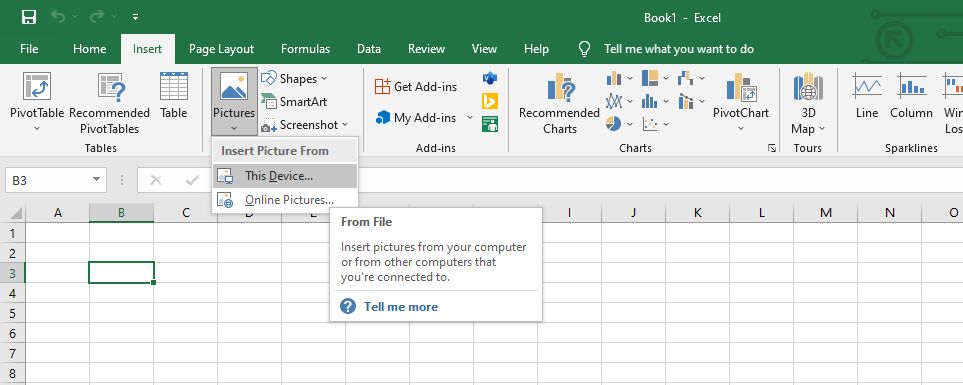The image size is (963, 385).
Task: Select the row 5 header
Action: coord(13,313)
